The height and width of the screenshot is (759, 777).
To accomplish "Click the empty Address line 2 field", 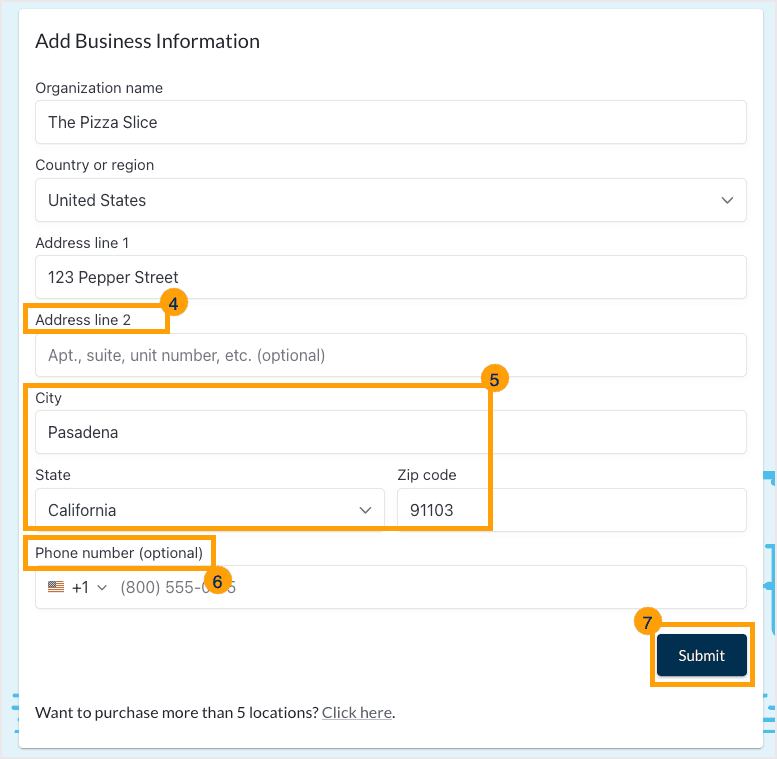I will click(x=390, y=355).
